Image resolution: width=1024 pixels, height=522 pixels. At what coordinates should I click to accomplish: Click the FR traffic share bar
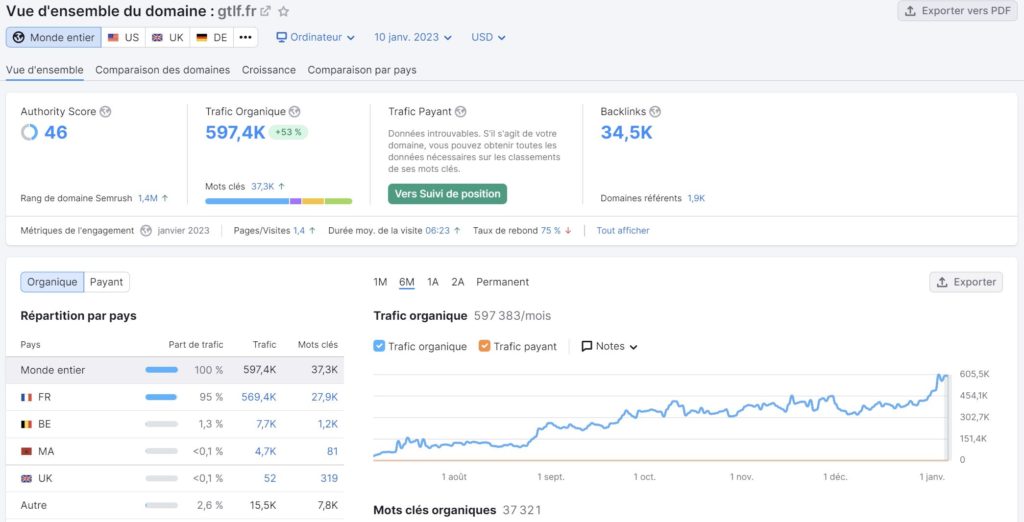click(x=161, y=397)
